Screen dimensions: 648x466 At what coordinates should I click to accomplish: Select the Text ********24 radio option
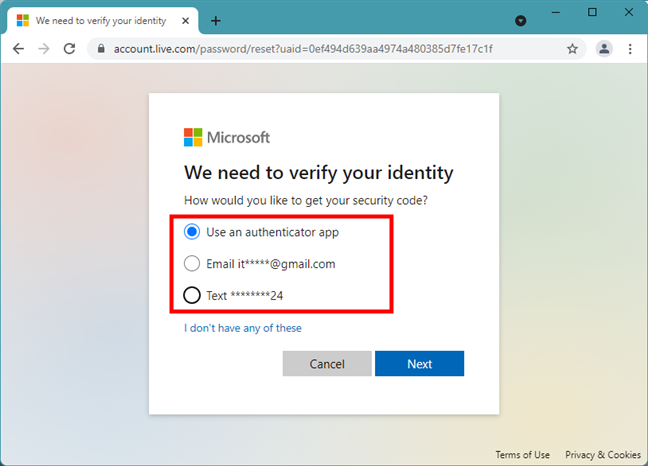pos(192,295)
